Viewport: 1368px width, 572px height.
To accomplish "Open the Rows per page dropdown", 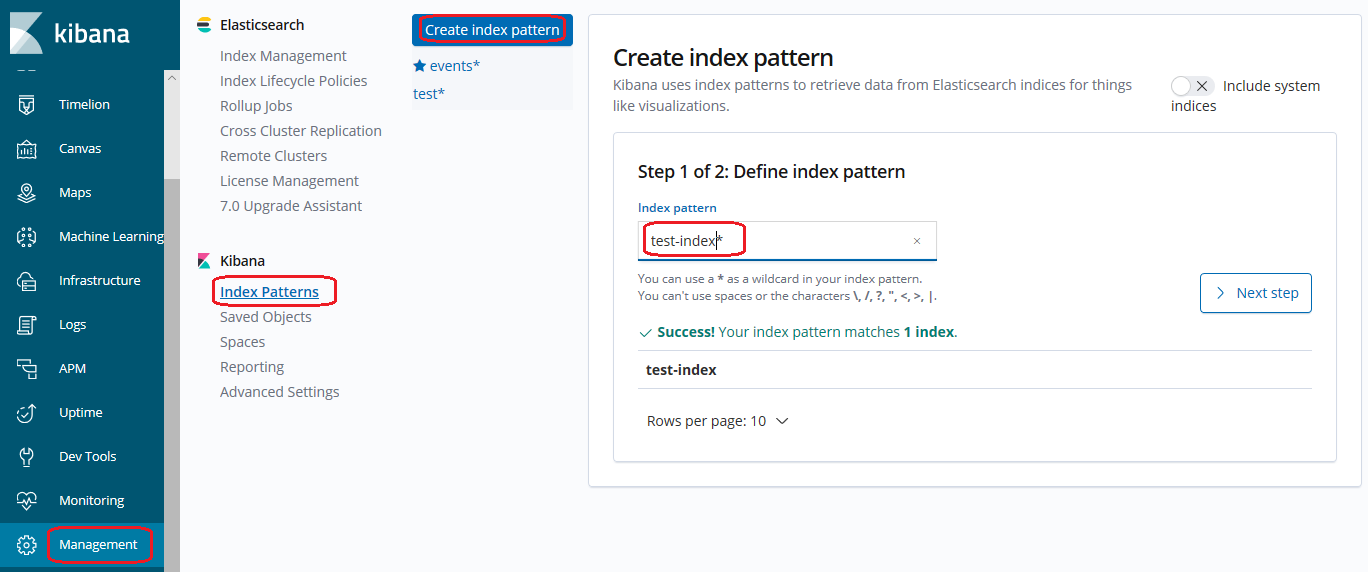I will pyautogui.click(x=718, y=421).
